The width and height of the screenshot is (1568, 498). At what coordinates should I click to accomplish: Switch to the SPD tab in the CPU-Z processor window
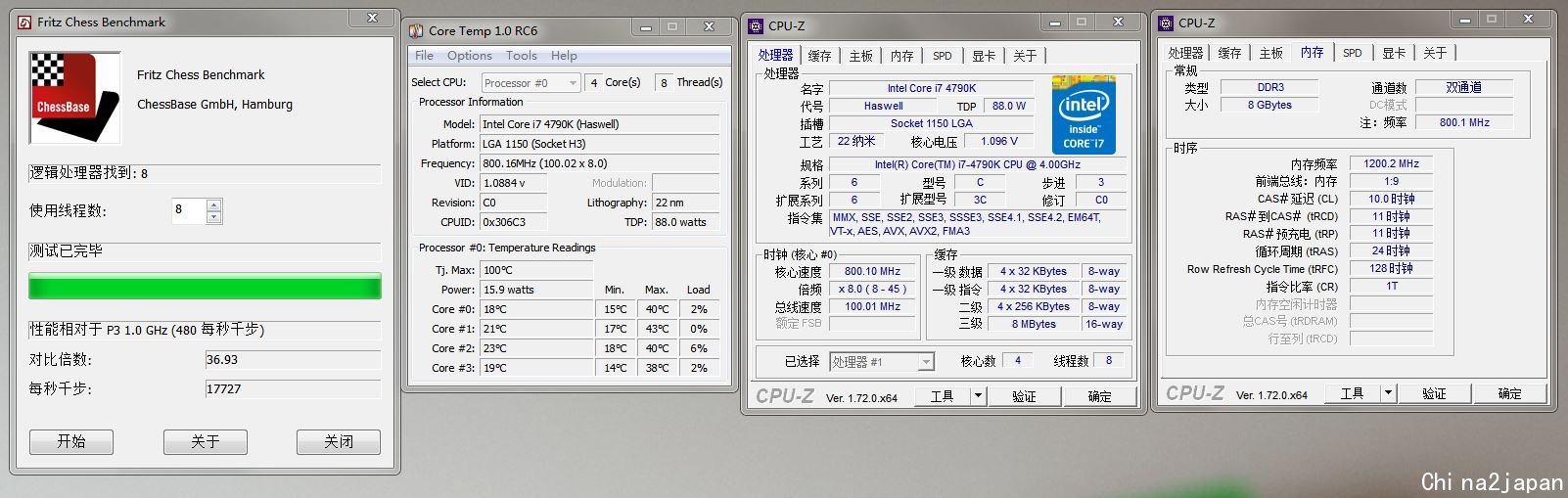click(x=942, y=56)
